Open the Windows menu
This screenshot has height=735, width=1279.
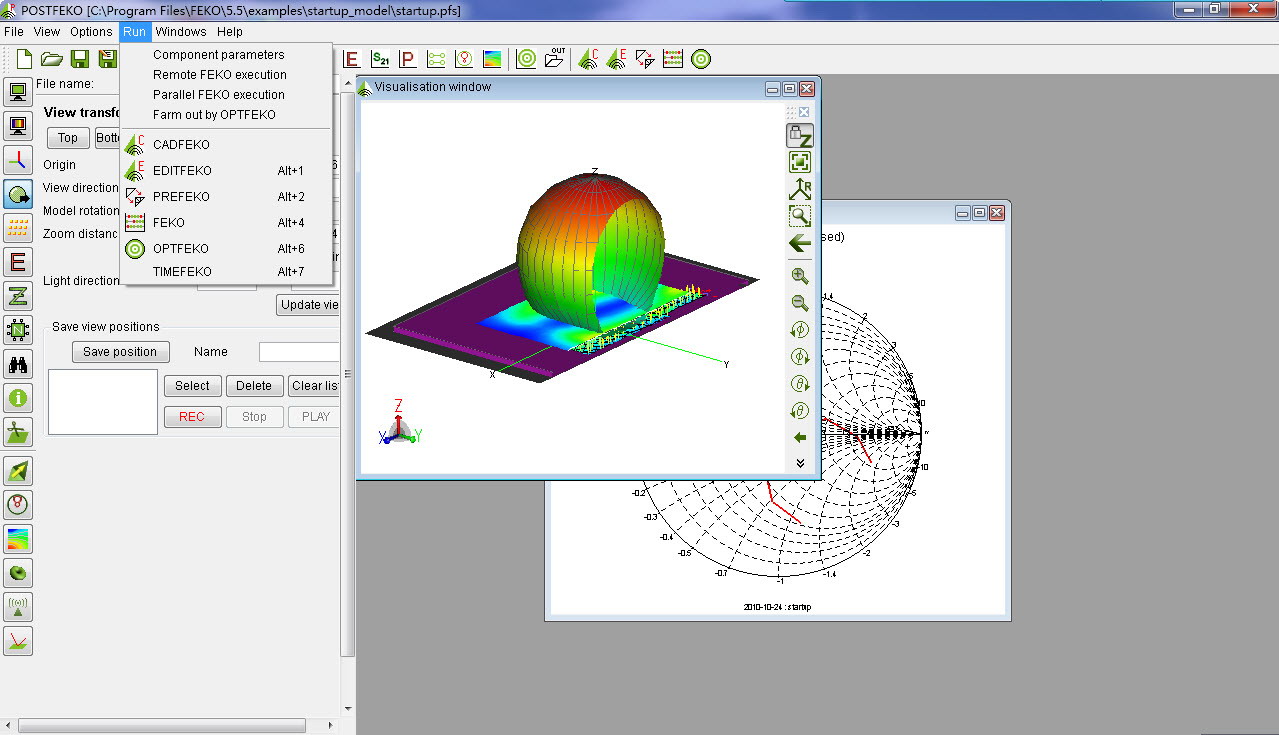coord(181,32)
